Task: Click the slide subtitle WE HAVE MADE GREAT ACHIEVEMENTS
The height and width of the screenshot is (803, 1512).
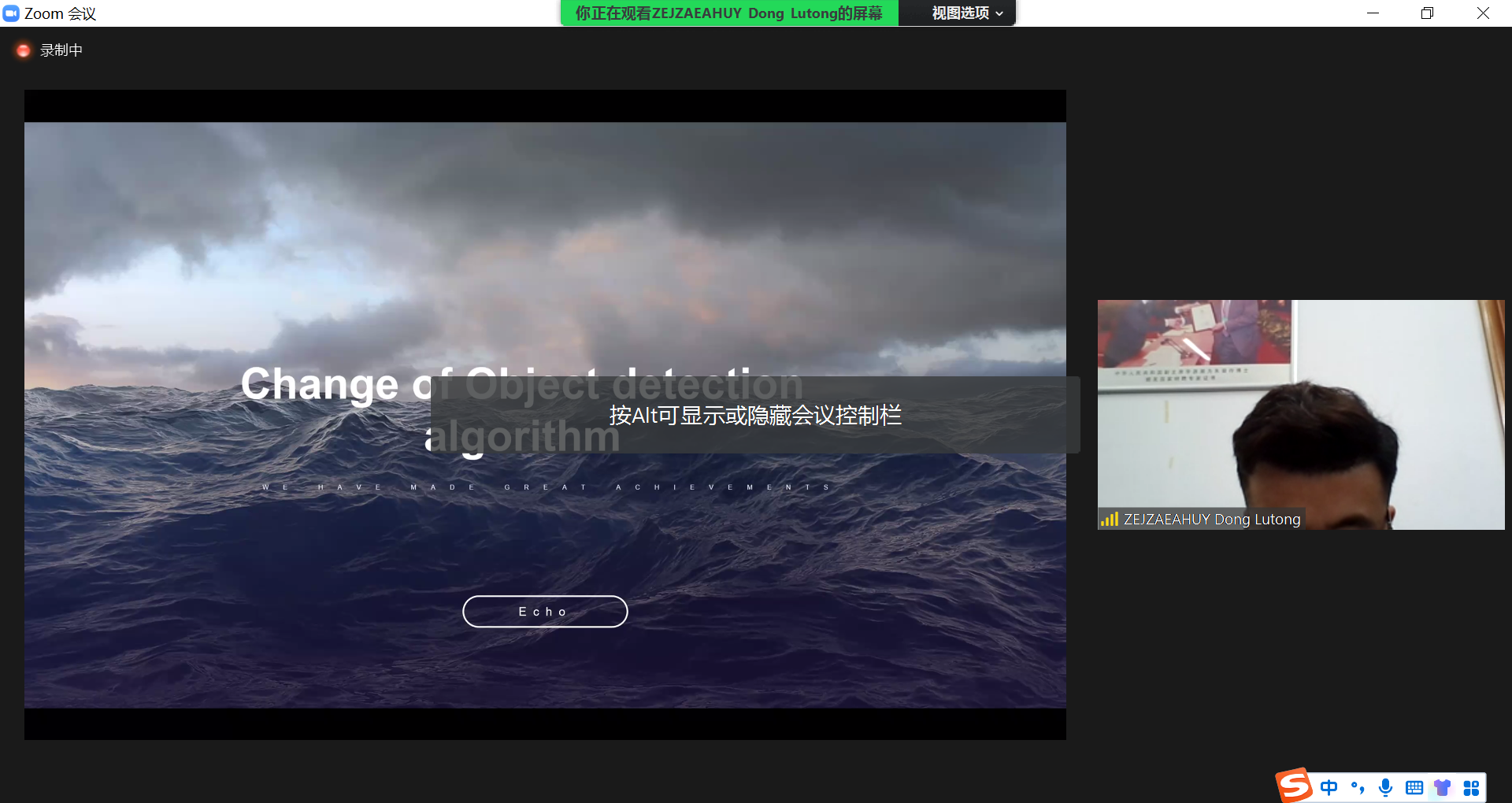Action: (x=546, y=487)
